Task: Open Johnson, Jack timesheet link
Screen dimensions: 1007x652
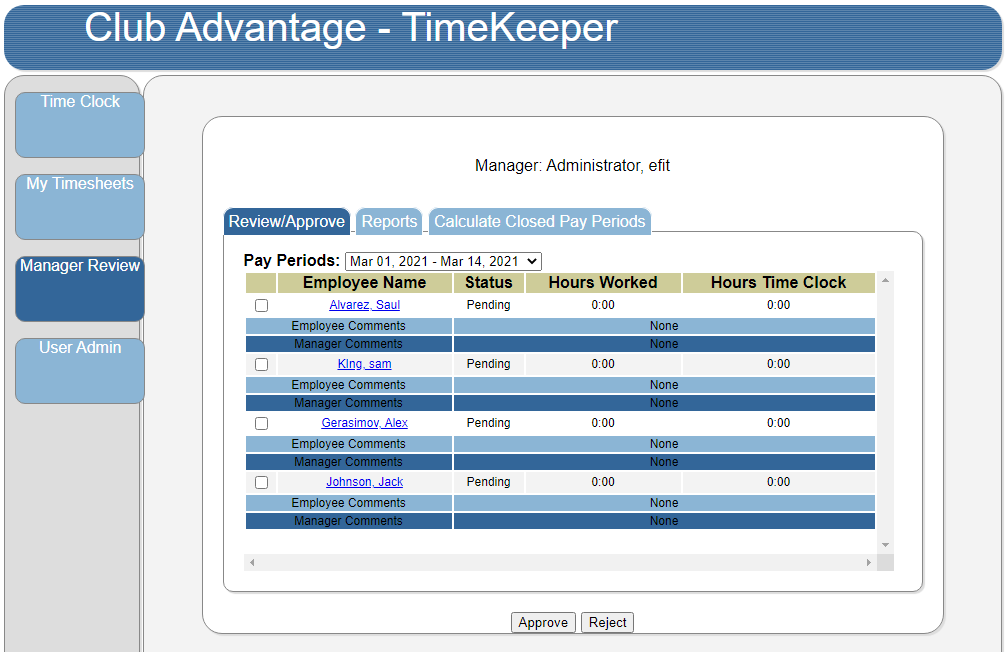Action: 364,482
